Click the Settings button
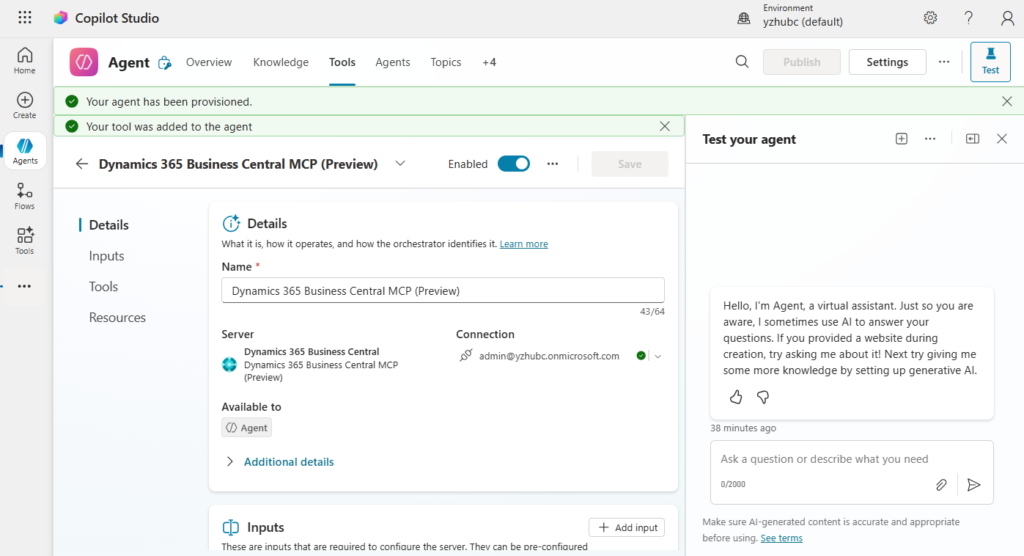Image resolution: width=1024 pixels, height=556 pixels. (x=887, y=62)
